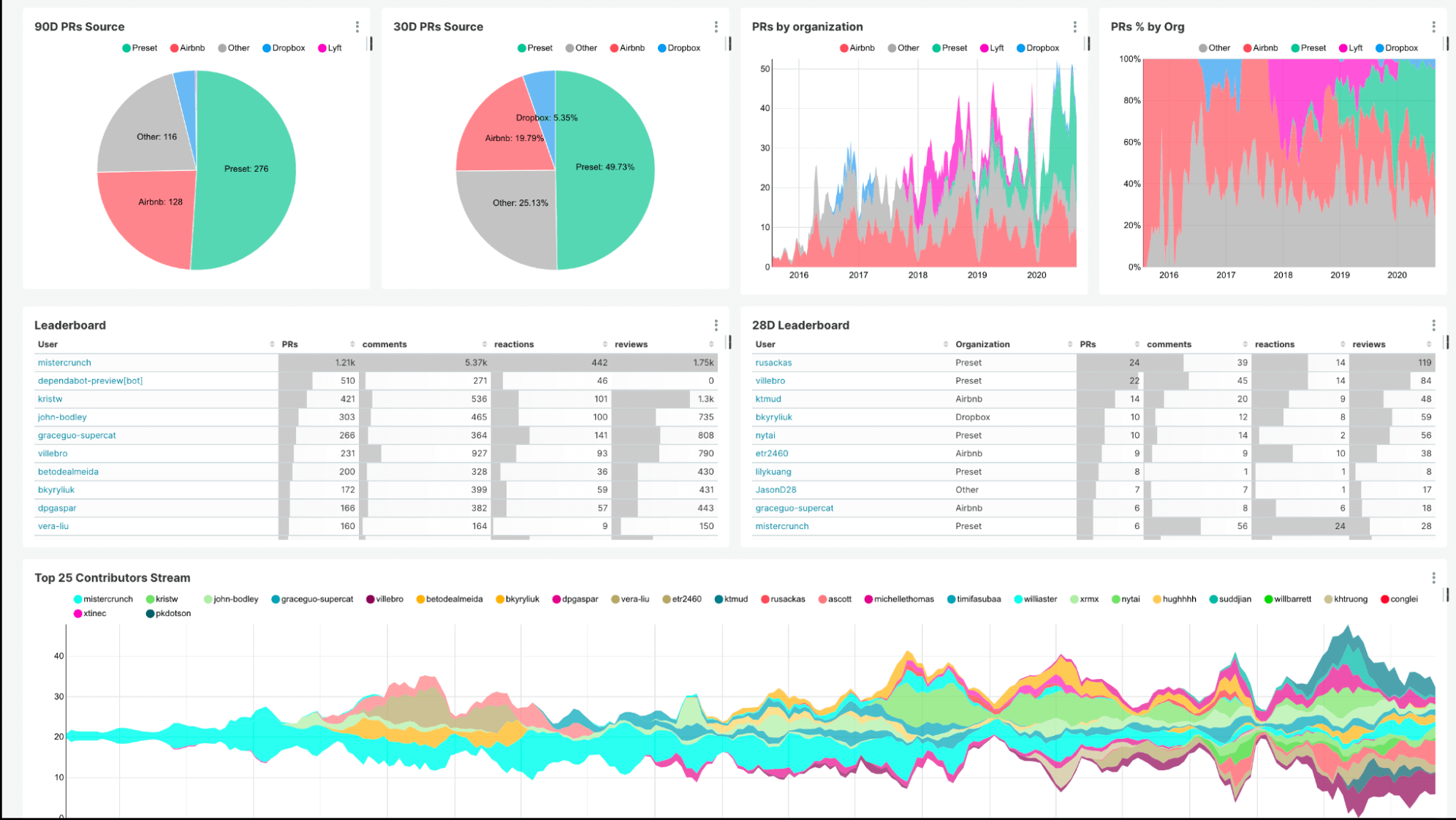Open etr2460 link in 28D Leaderboard
The image size is (1456, 820).
pyautogui.click(x=772, y=453)
